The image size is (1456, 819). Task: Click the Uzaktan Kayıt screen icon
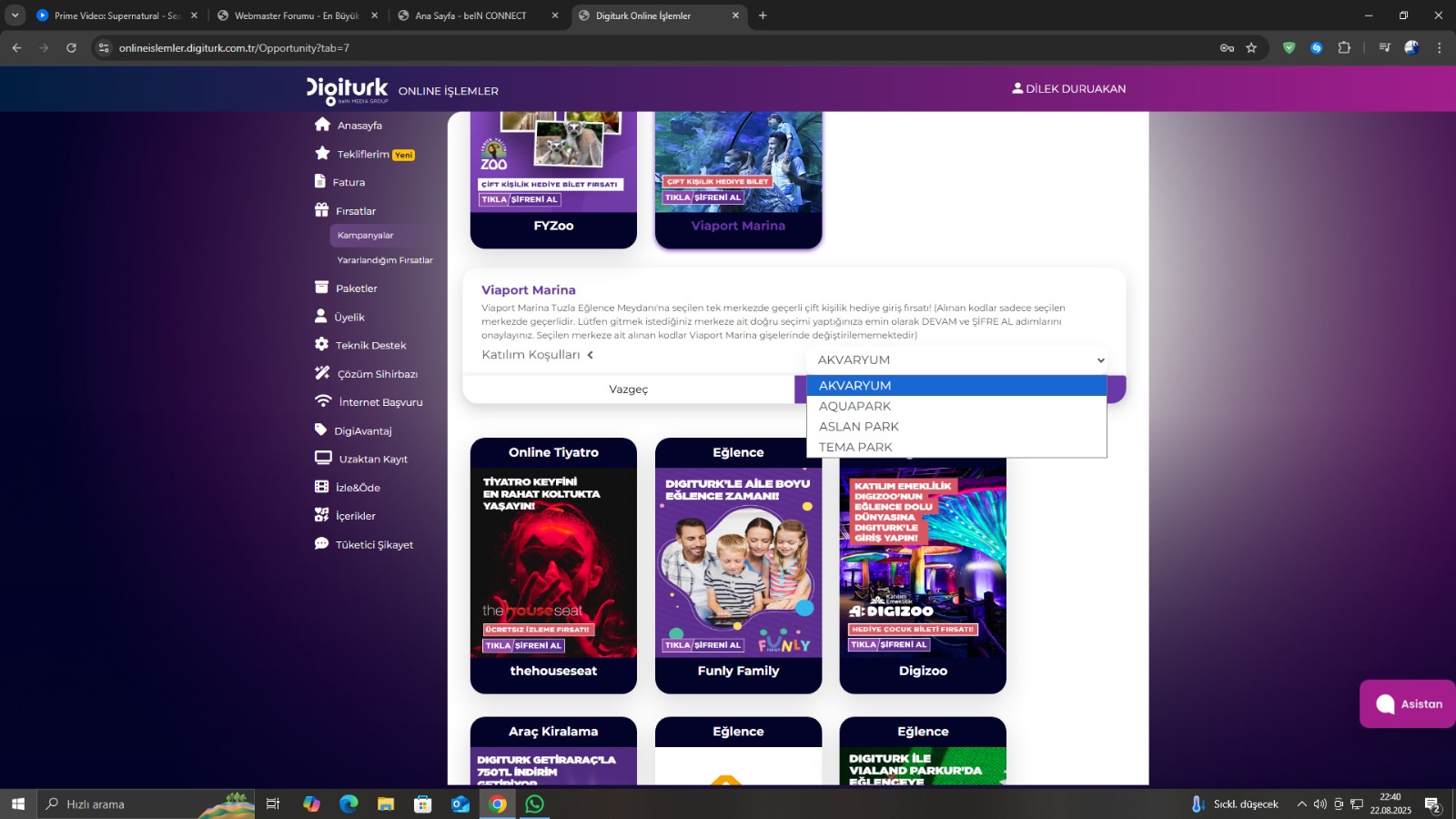point(323,458)
